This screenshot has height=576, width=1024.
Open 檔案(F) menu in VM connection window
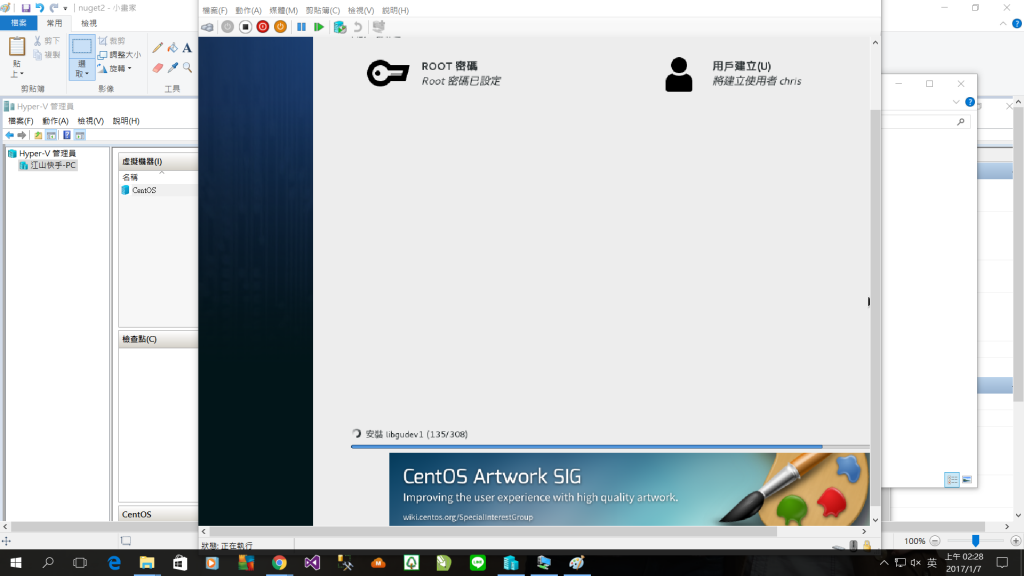coord(215,10)
